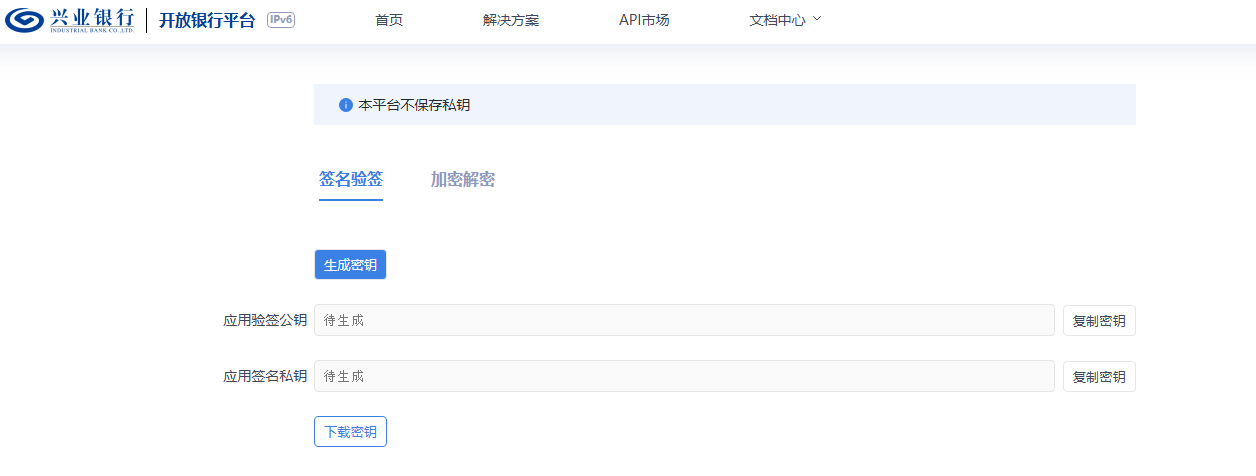
Task: Click the 本平台不保存私钥 notice text
Action: click(414, 105)
